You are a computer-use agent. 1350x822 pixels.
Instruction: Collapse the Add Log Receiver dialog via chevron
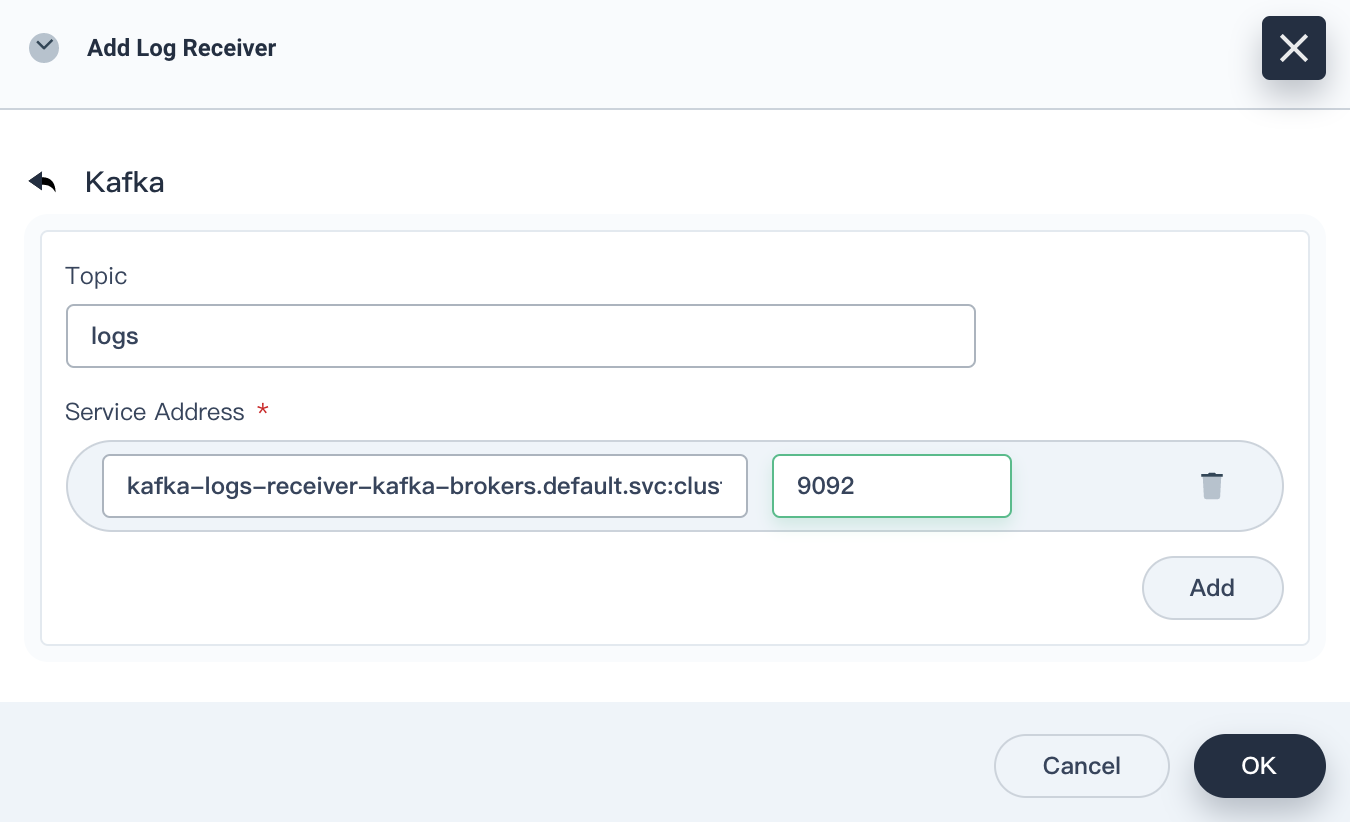click(x=44, y=46)
